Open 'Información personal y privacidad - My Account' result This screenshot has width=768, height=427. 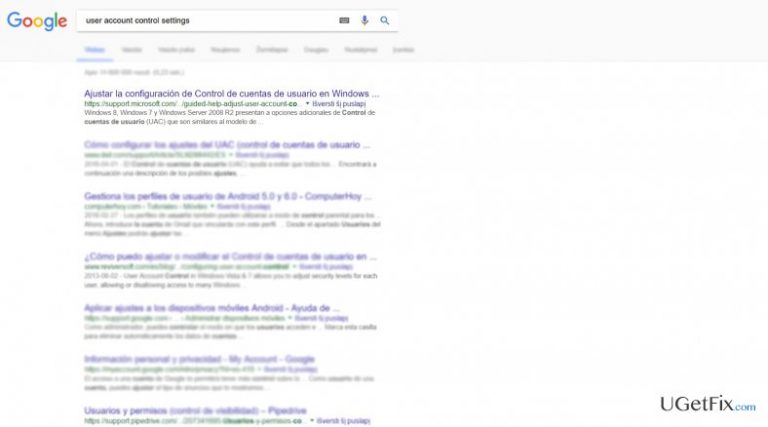coord(199,359)
